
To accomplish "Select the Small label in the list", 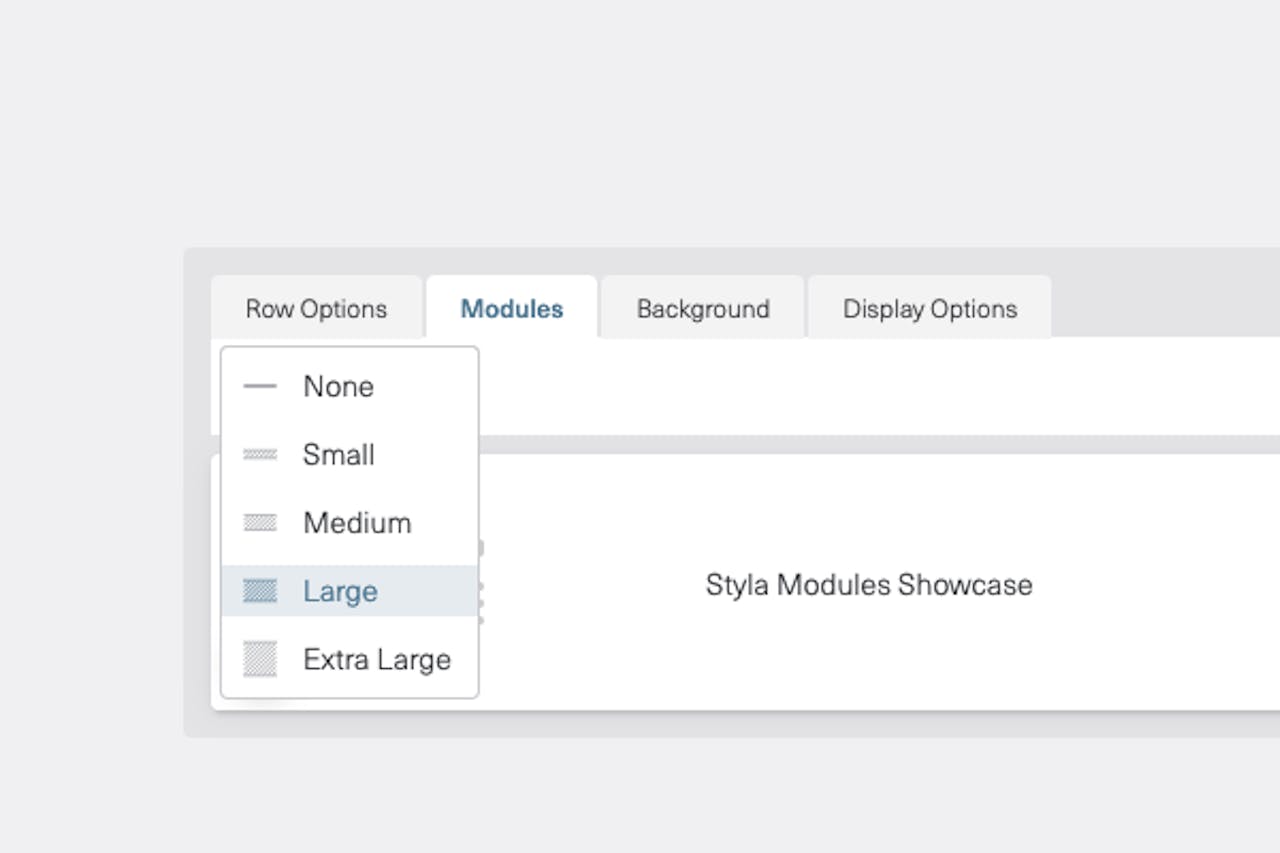I will (338, 455).
